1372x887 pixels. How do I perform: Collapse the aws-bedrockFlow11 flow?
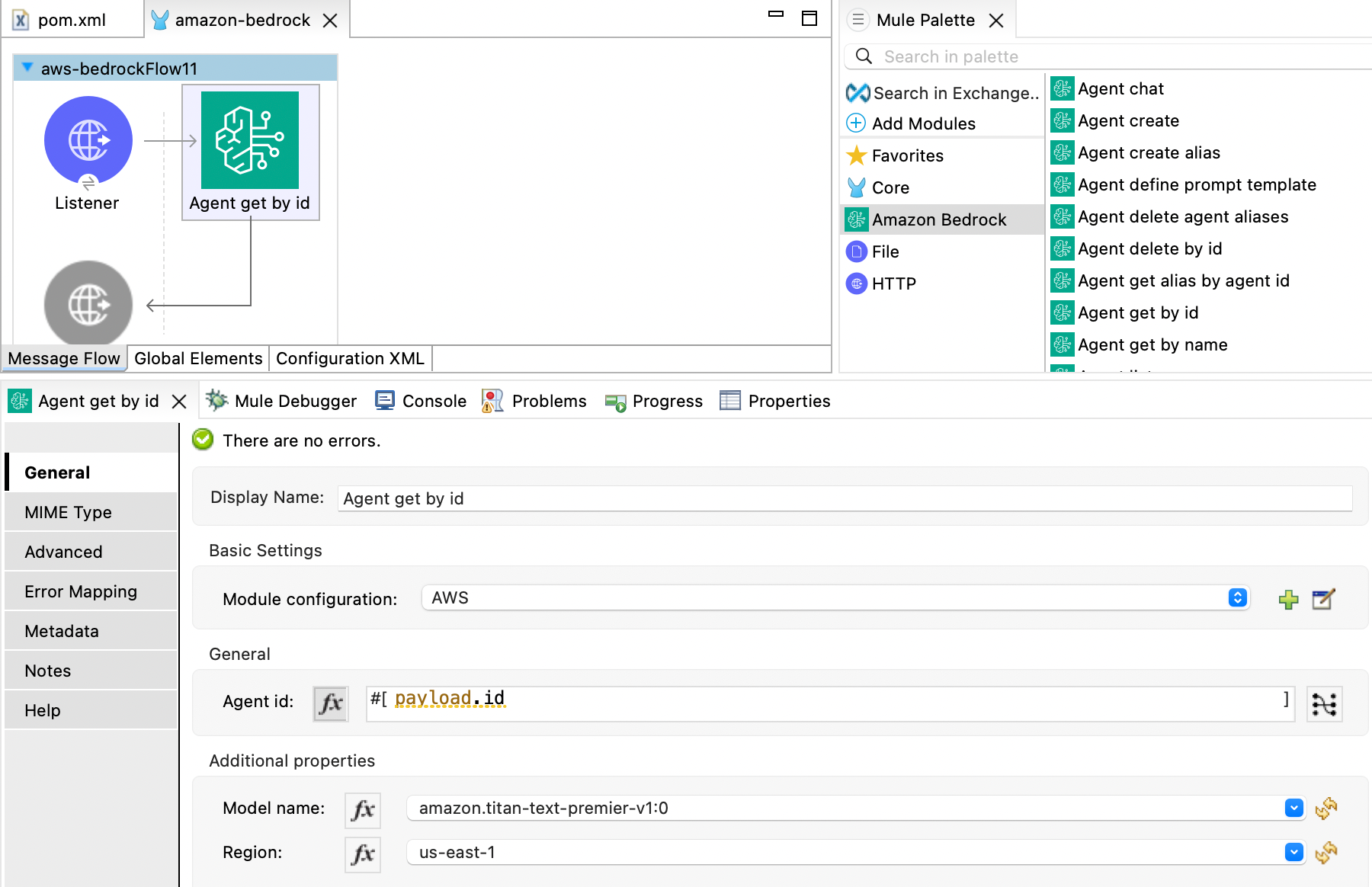tap(27, 68)
